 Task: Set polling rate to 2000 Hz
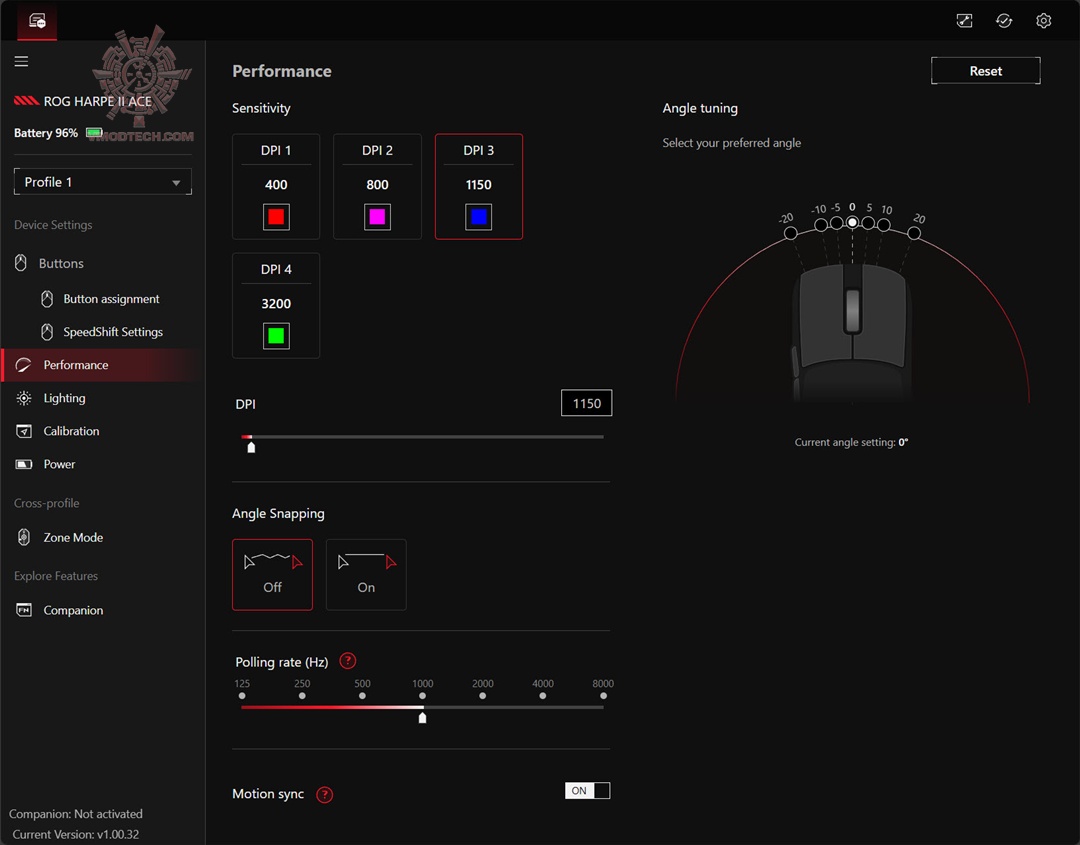coord(483,696)
